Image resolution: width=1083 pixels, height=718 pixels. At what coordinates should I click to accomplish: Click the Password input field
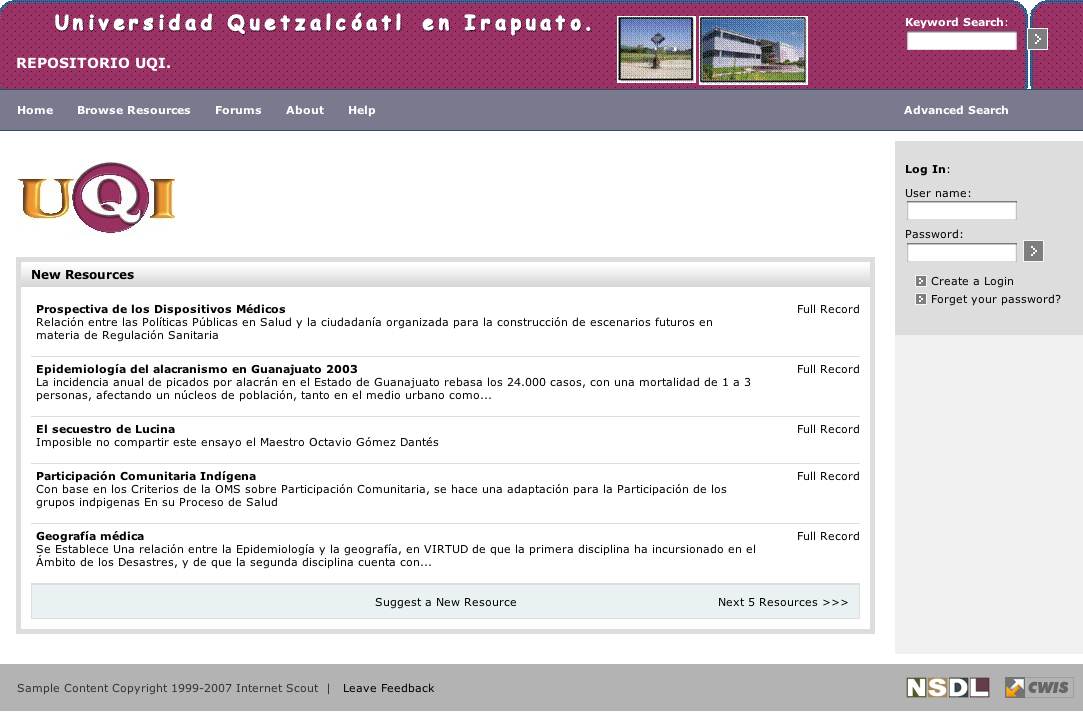(961, 252)
